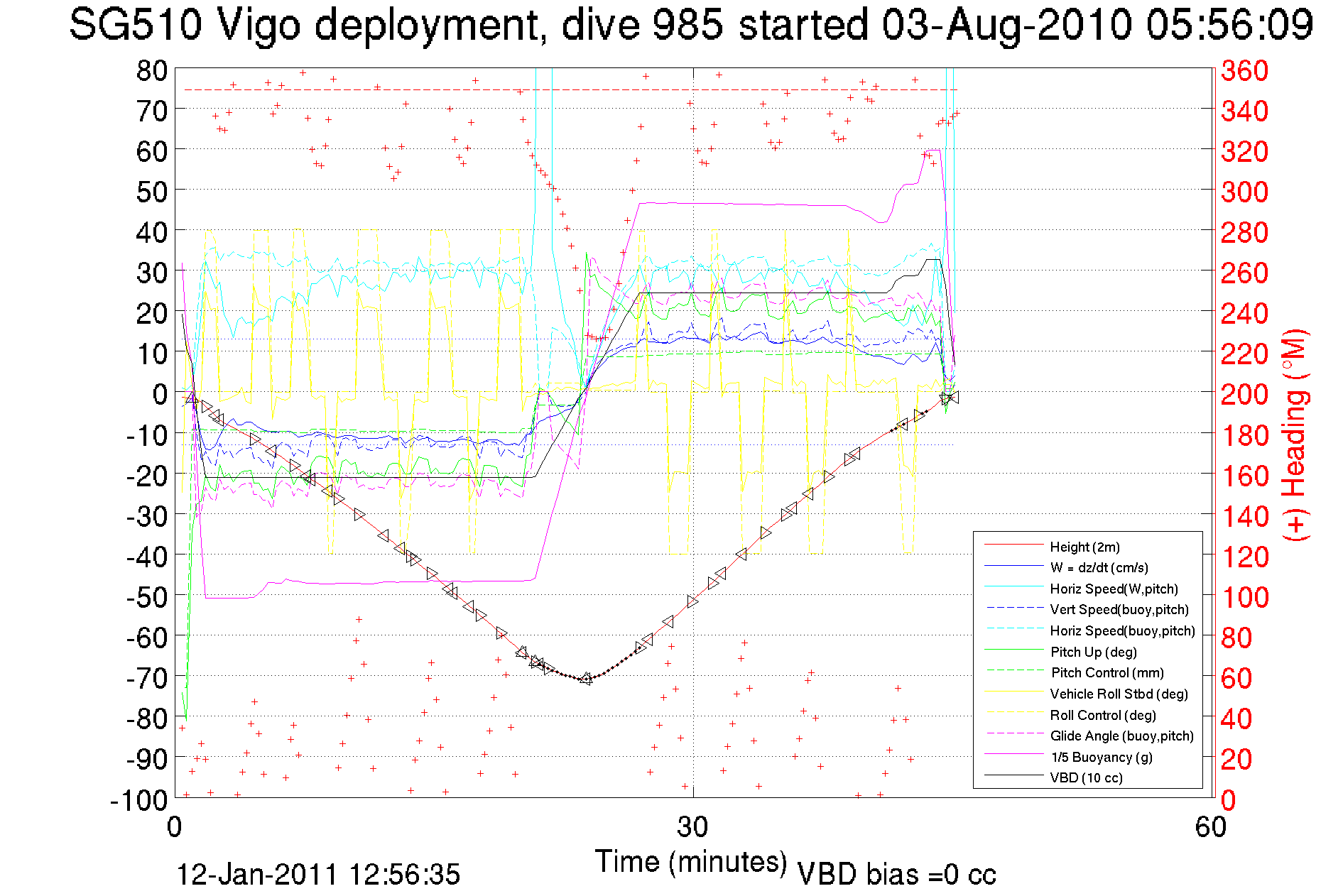Click the Glide Angle (buoy,pitch) legend entry
Image resolution: width=1343 pixels, height=896 pixels.
pyautogui.click(x=1121, y=736)
